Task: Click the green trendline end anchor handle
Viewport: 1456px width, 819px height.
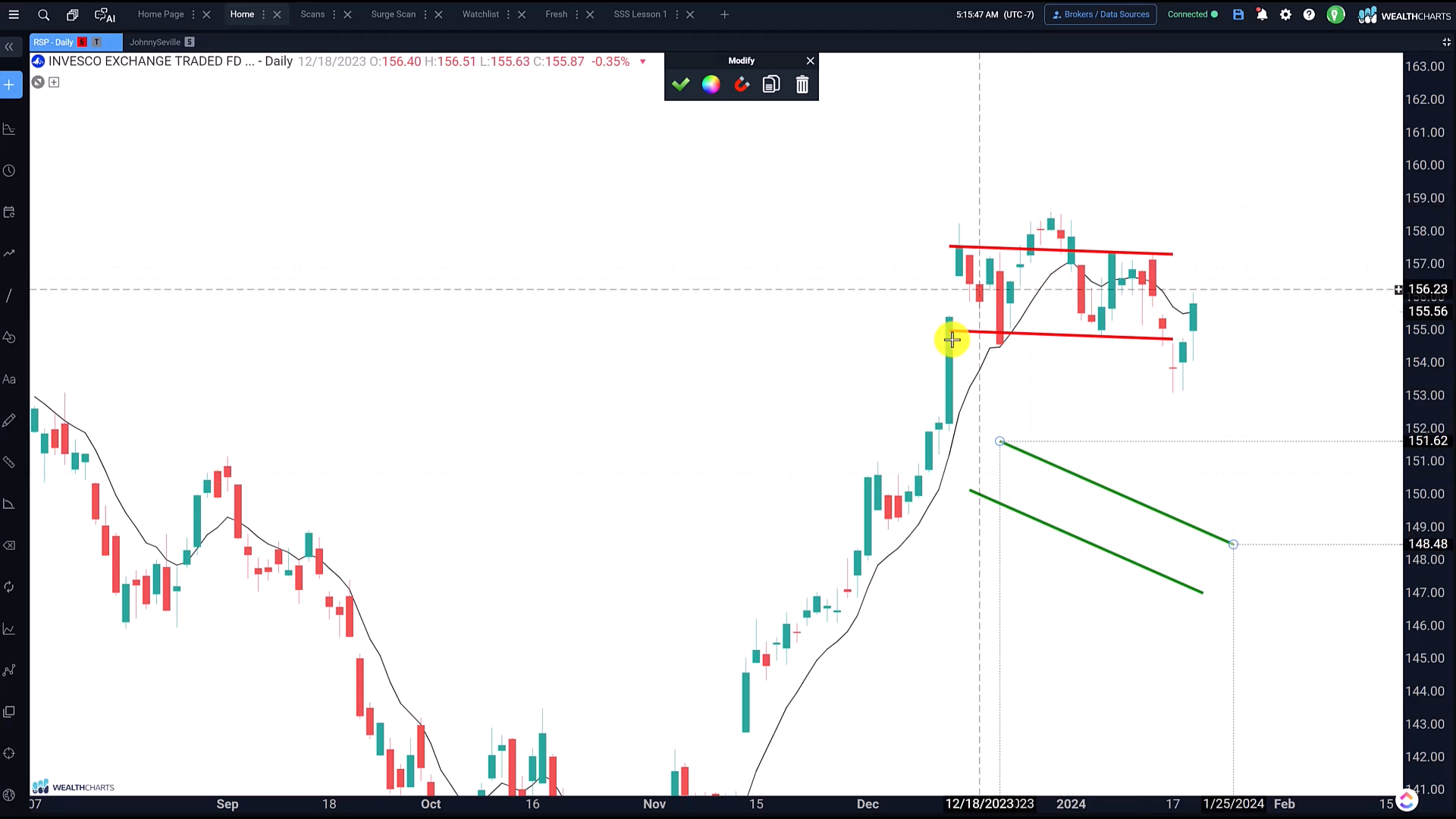Action: tap(1233, 544)
